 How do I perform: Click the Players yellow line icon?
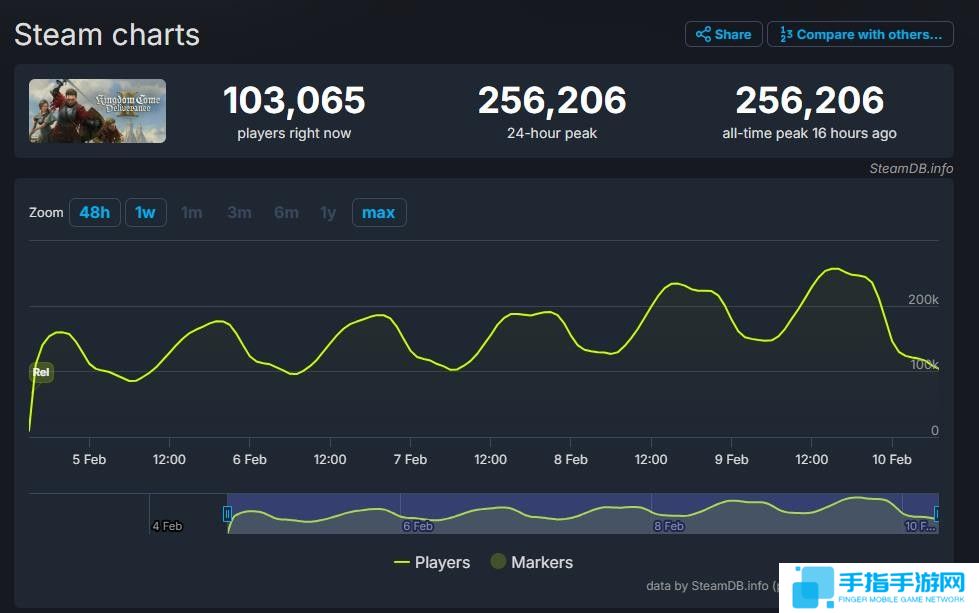tap(402, 562)
